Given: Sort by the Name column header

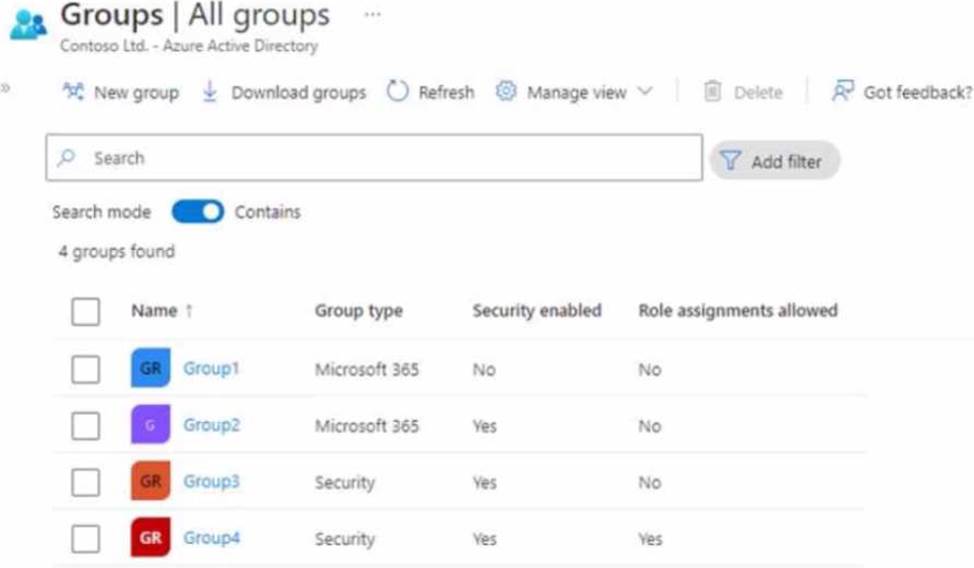Looking at the screenshot, I should (154, 310).
